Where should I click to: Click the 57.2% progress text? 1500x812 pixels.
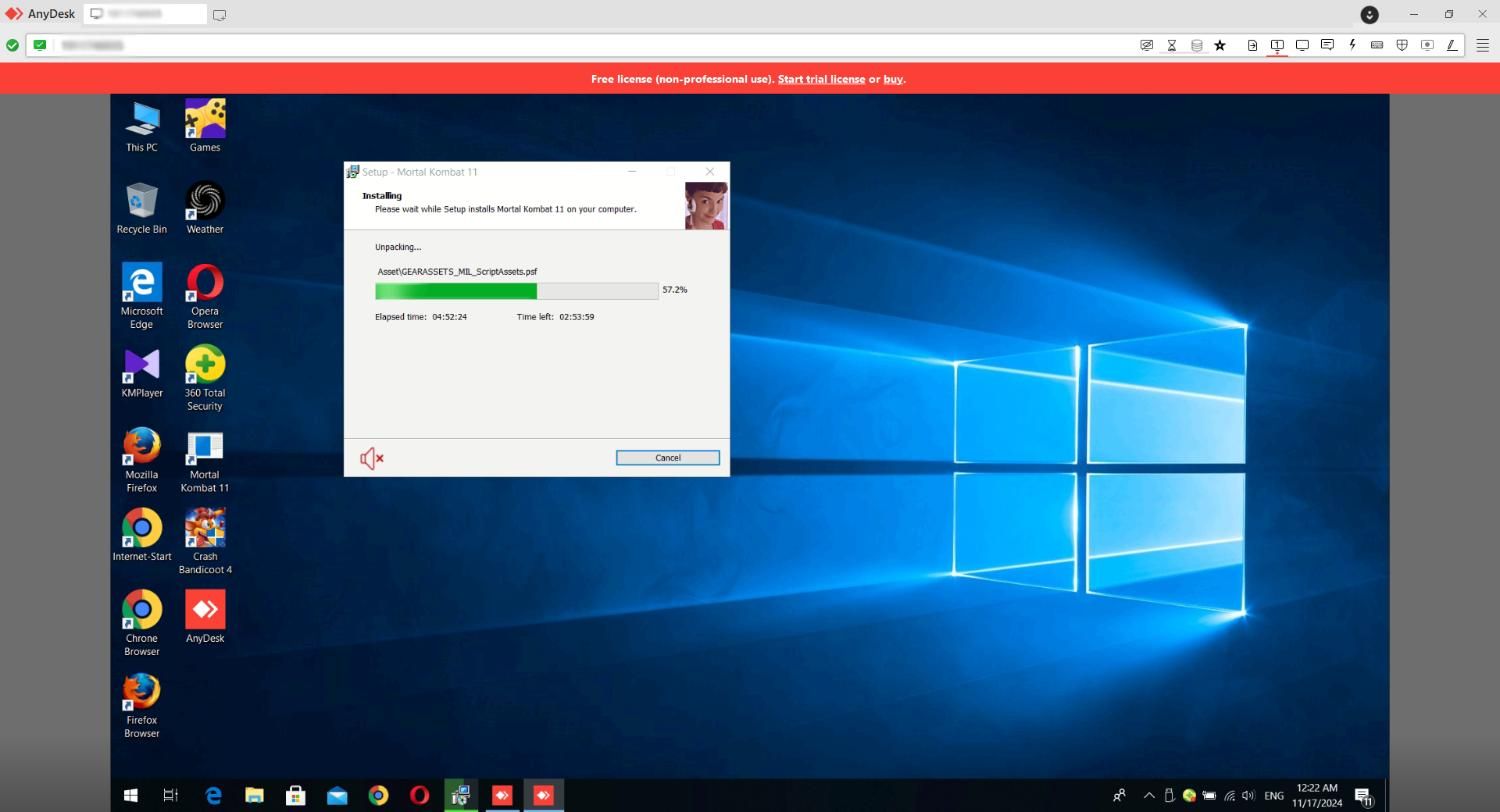click(x=675, y=290)
